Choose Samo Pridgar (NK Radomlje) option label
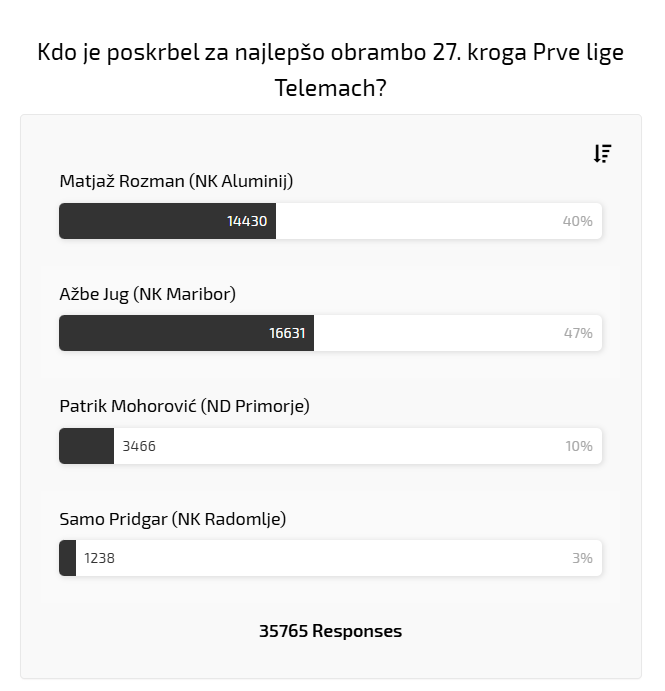Image resolution: width=665 pixels, height=691 pixels. pos(173,519)
